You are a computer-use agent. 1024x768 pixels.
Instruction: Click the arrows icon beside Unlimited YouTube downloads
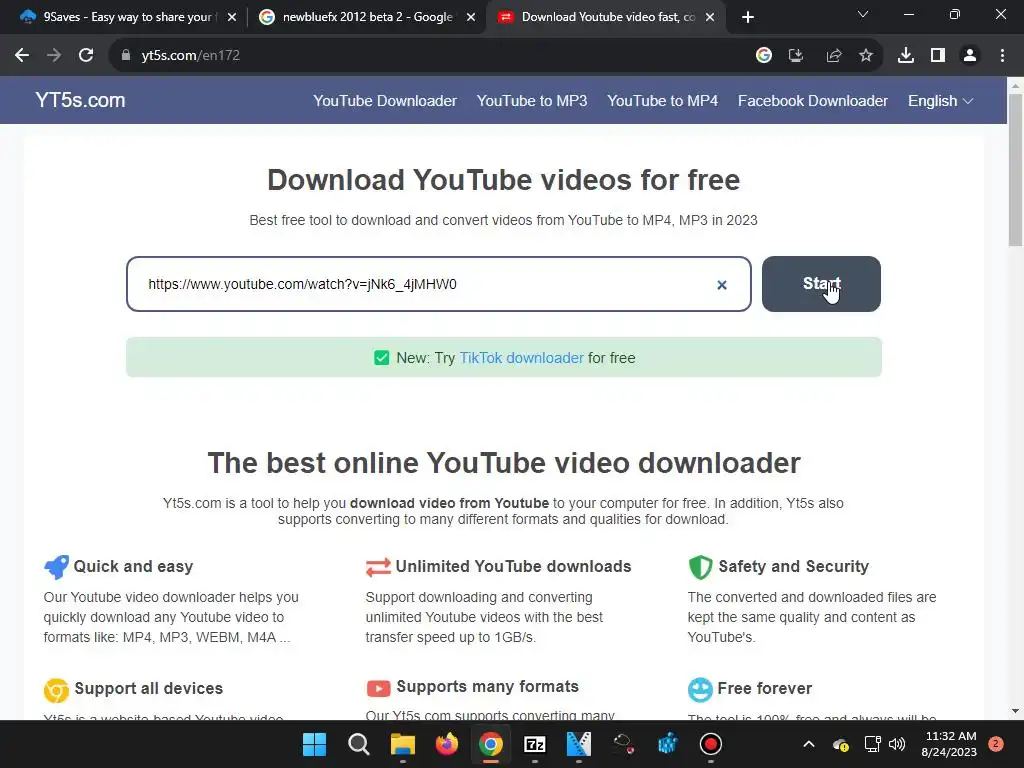point(378,567)
